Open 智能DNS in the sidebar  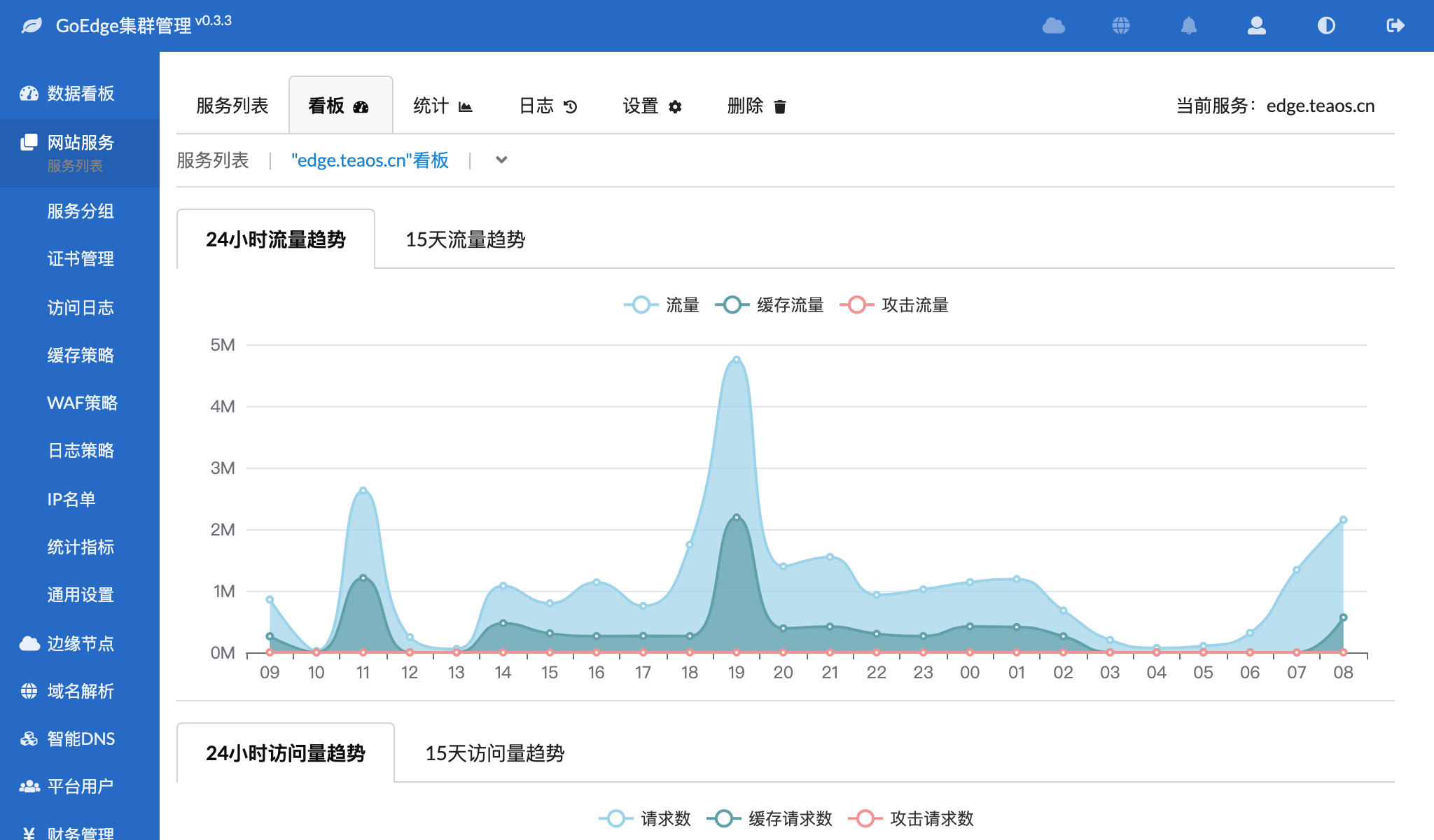(80, 738)
